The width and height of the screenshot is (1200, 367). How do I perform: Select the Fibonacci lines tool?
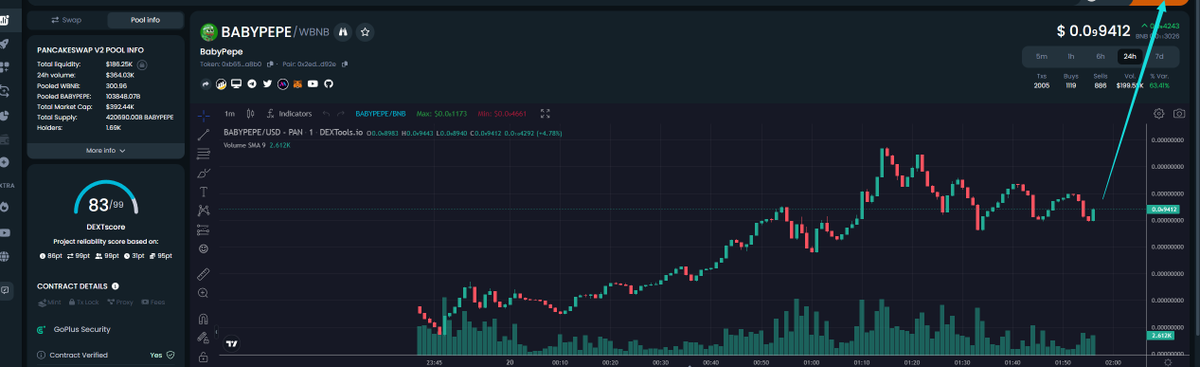coord(203,153)
